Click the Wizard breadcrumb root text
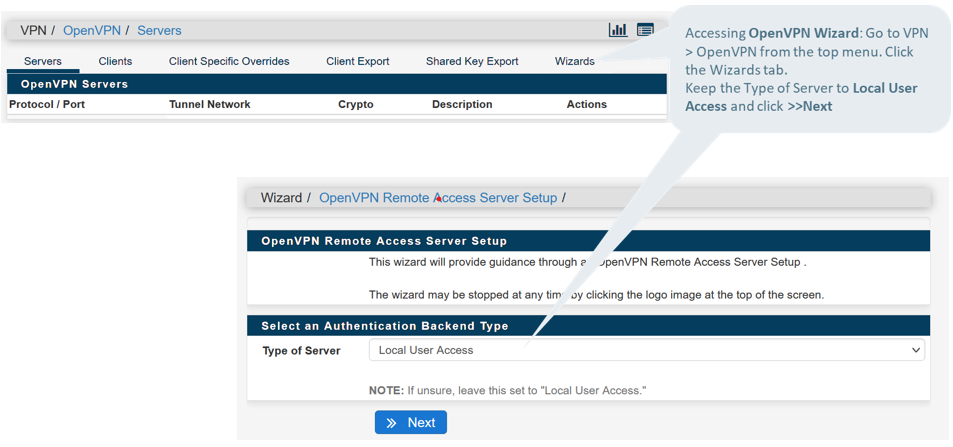Image resolution: width=953 pixels, height=447 pixels. [x=281, y=198]
